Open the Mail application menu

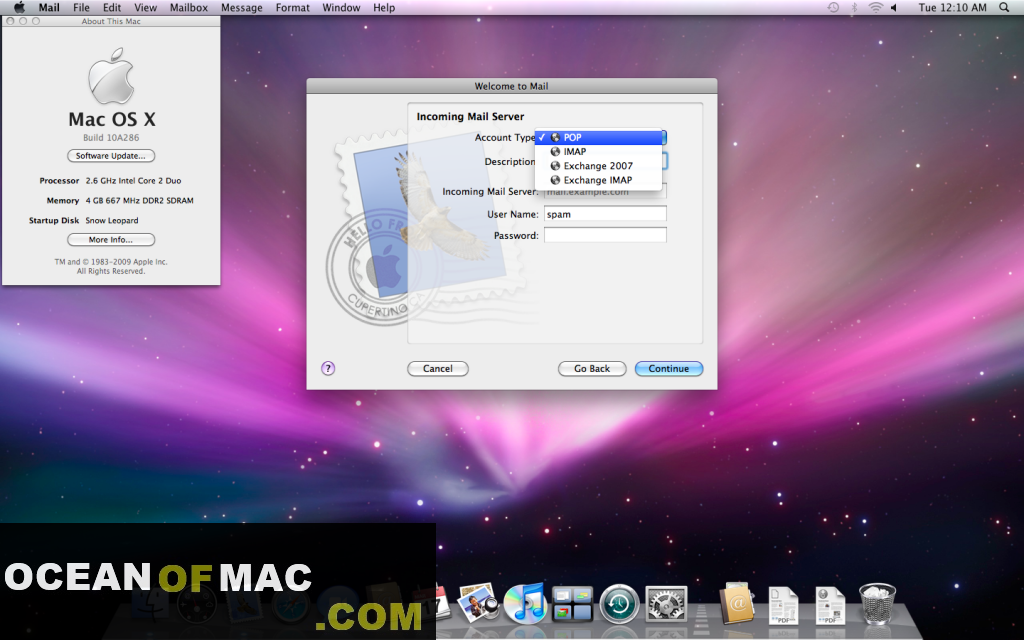pyautogui.click(x=49, y=8)
